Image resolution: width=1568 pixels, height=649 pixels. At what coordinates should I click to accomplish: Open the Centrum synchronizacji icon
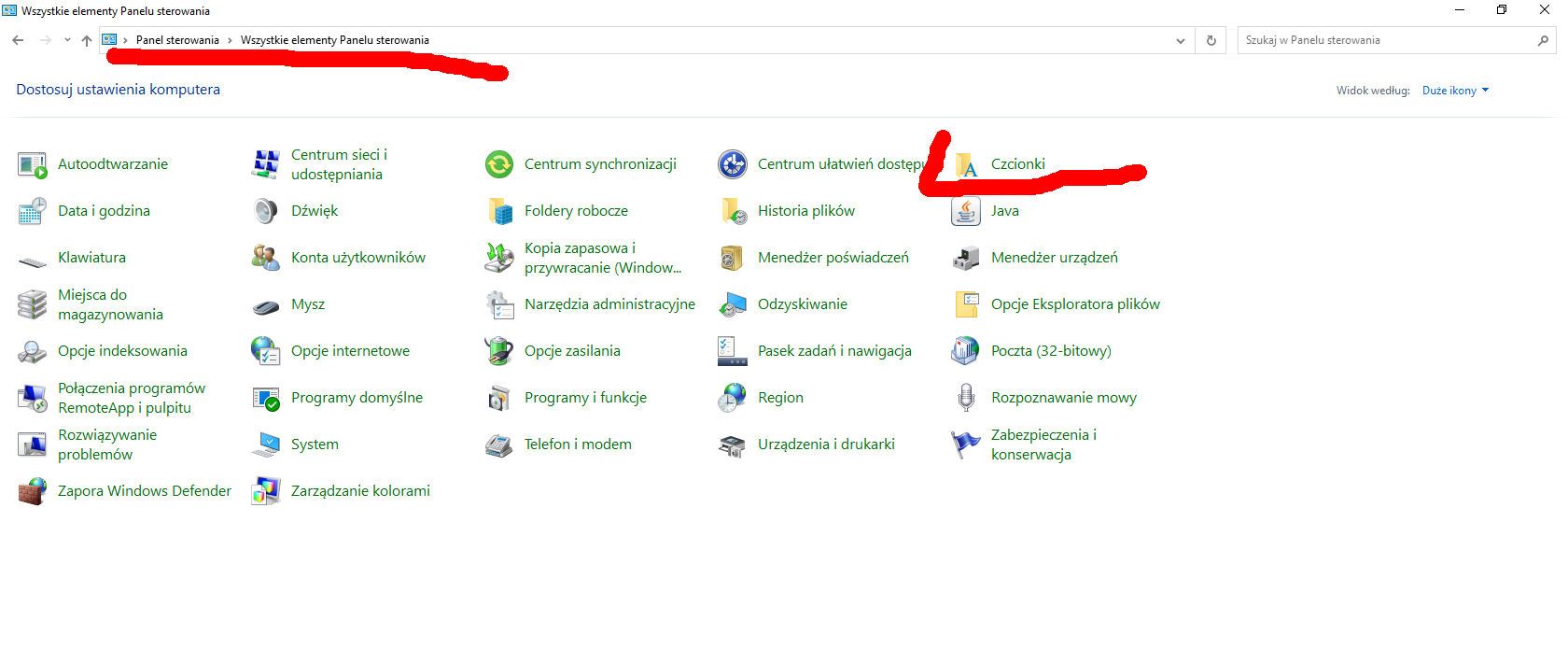499,164
